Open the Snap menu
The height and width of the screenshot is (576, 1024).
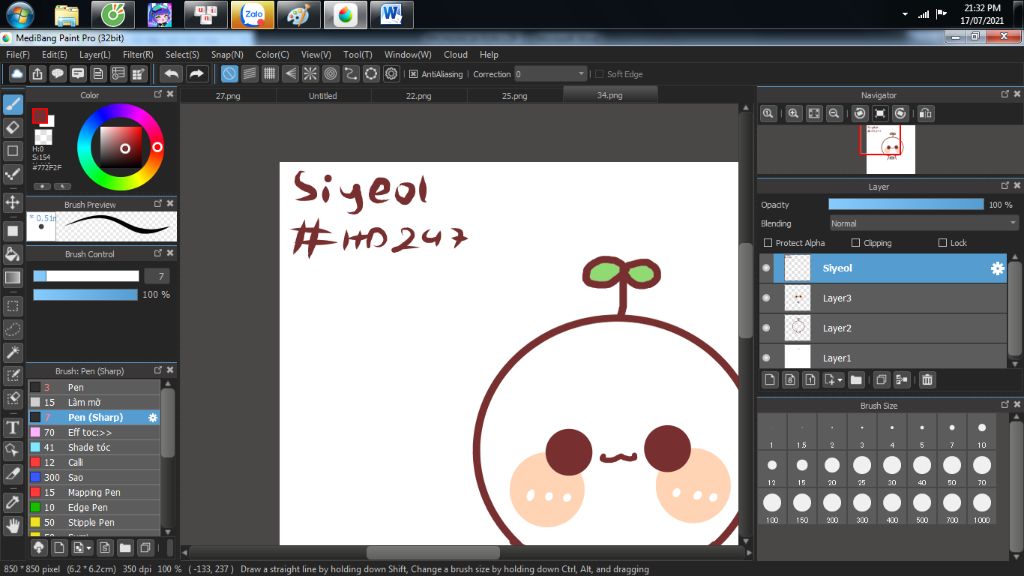(227, 55)
